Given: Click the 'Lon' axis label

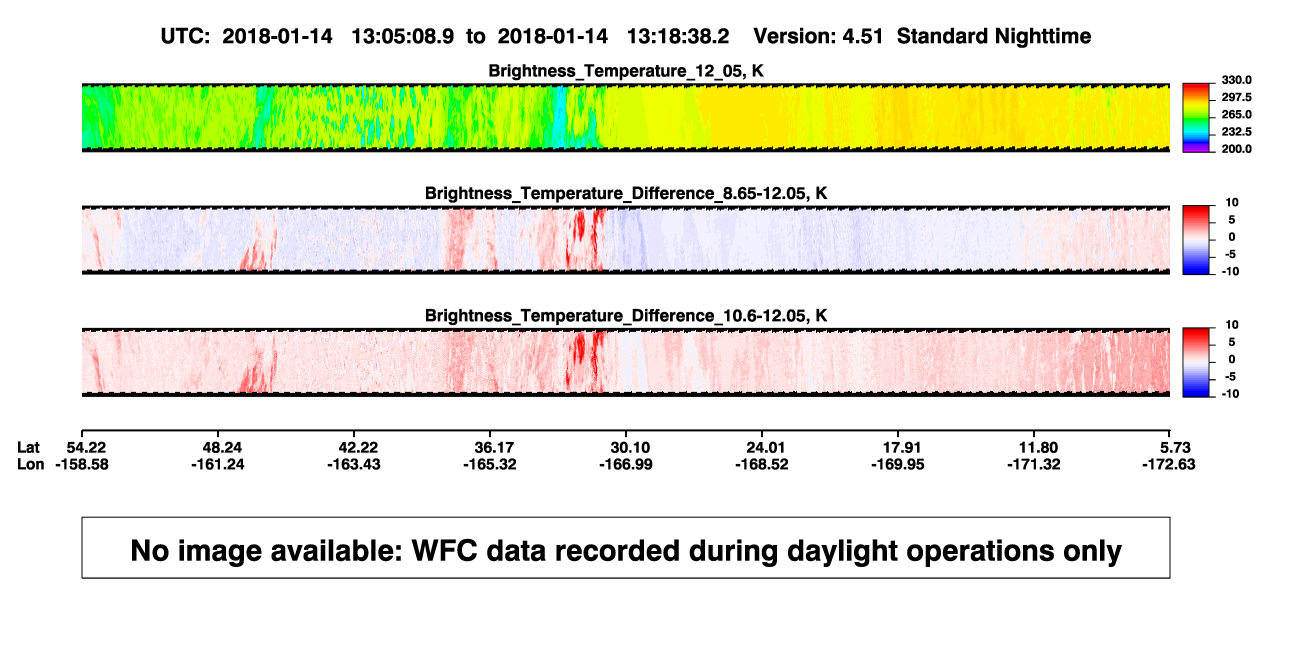Looking at the screenshot, I should coord(31,464).
